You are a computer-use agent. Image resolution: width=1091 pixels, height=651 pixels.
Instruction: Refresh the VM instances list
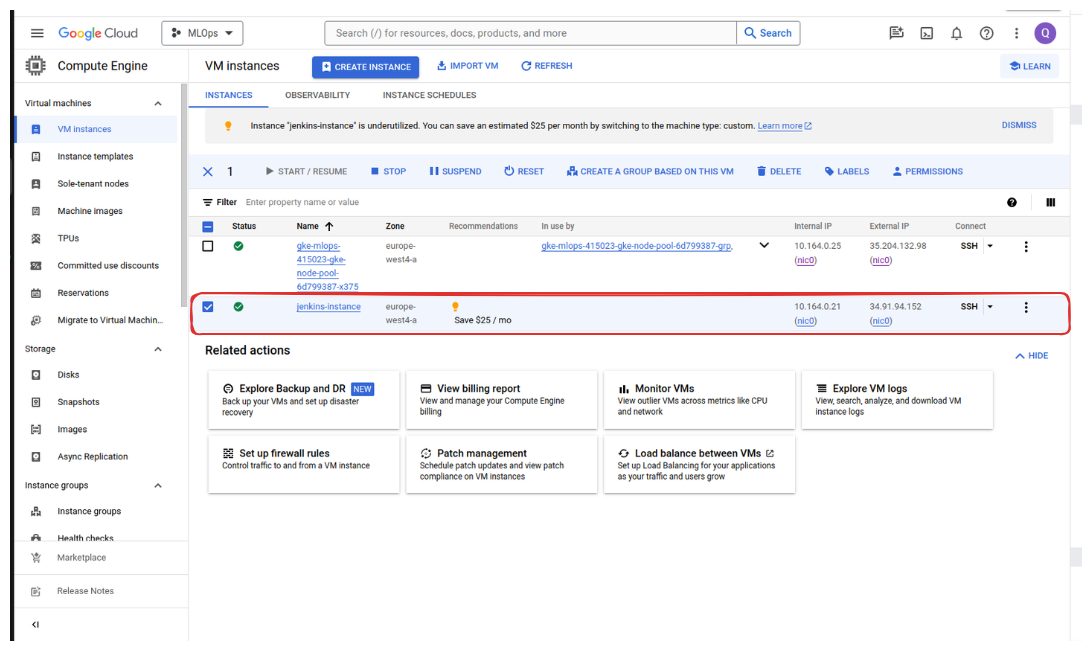click(x=547, y=66)
